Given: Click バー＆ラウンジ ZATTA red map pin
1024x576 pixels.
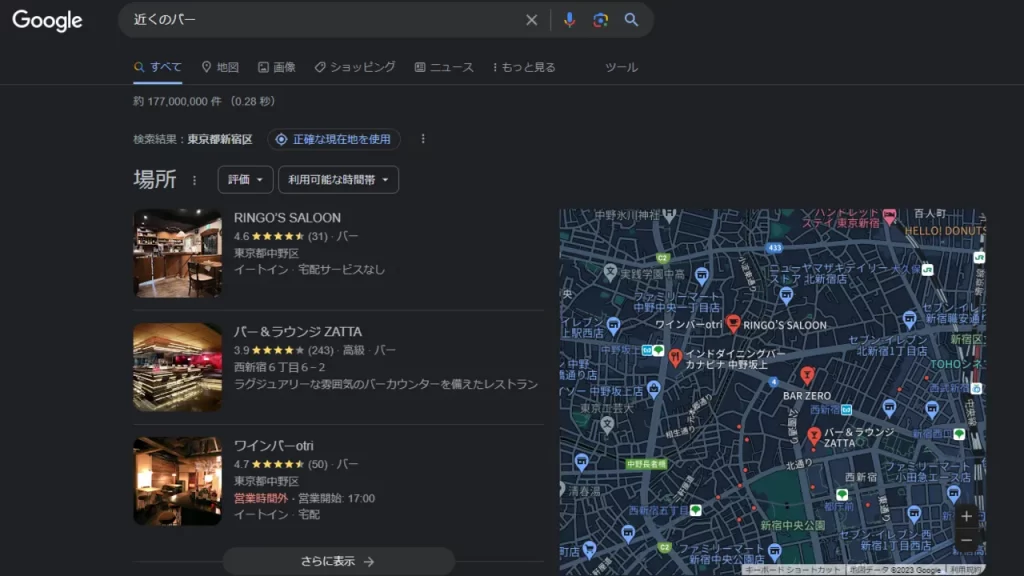Looking at the screenshot, I should [814, 436].
